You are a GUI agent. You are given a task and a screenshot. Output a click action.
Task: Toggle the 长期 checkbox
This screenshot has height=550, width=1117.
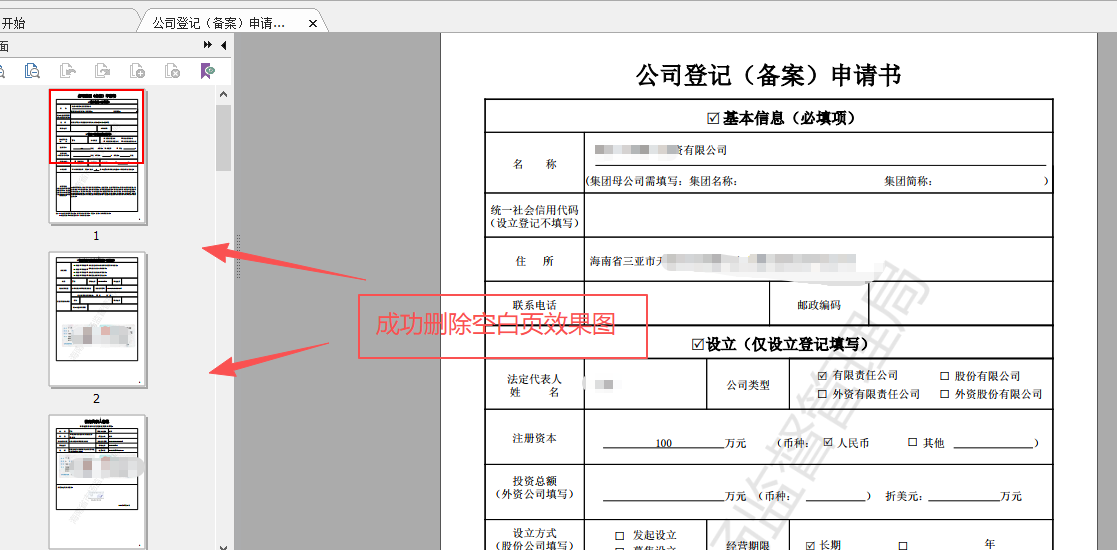[809, 545]
